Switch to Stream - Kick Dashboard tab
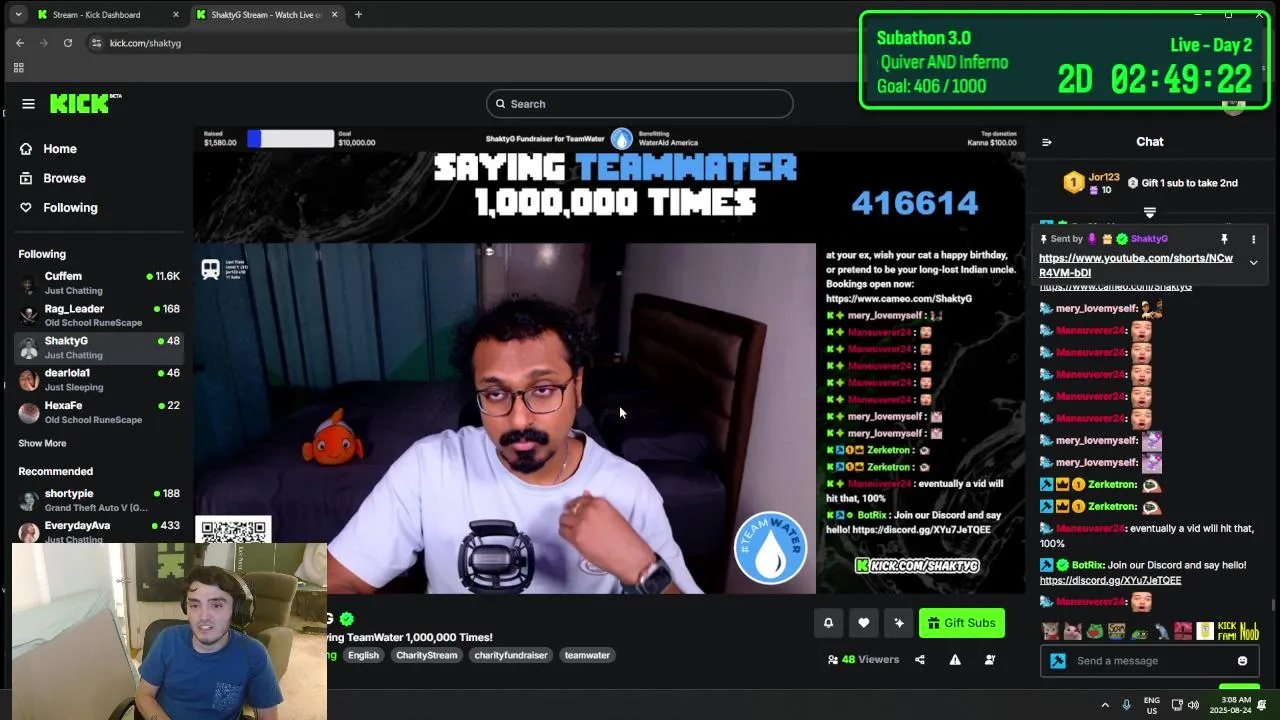Viewport: 1280px width, 720px height. pyautogui.click(x=108, y=15)
